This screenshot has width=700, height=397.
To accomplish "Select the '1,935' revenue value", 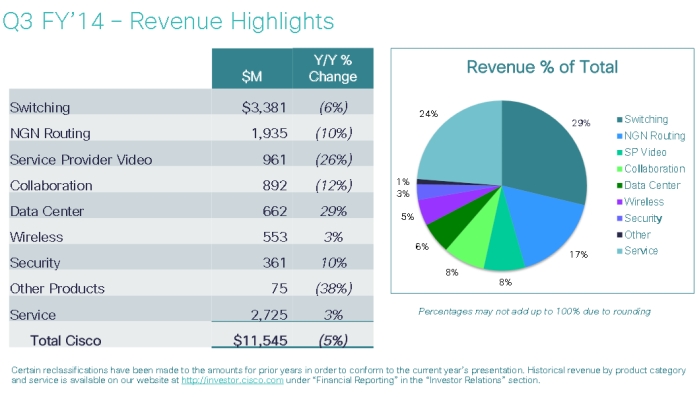I will 269,134.
